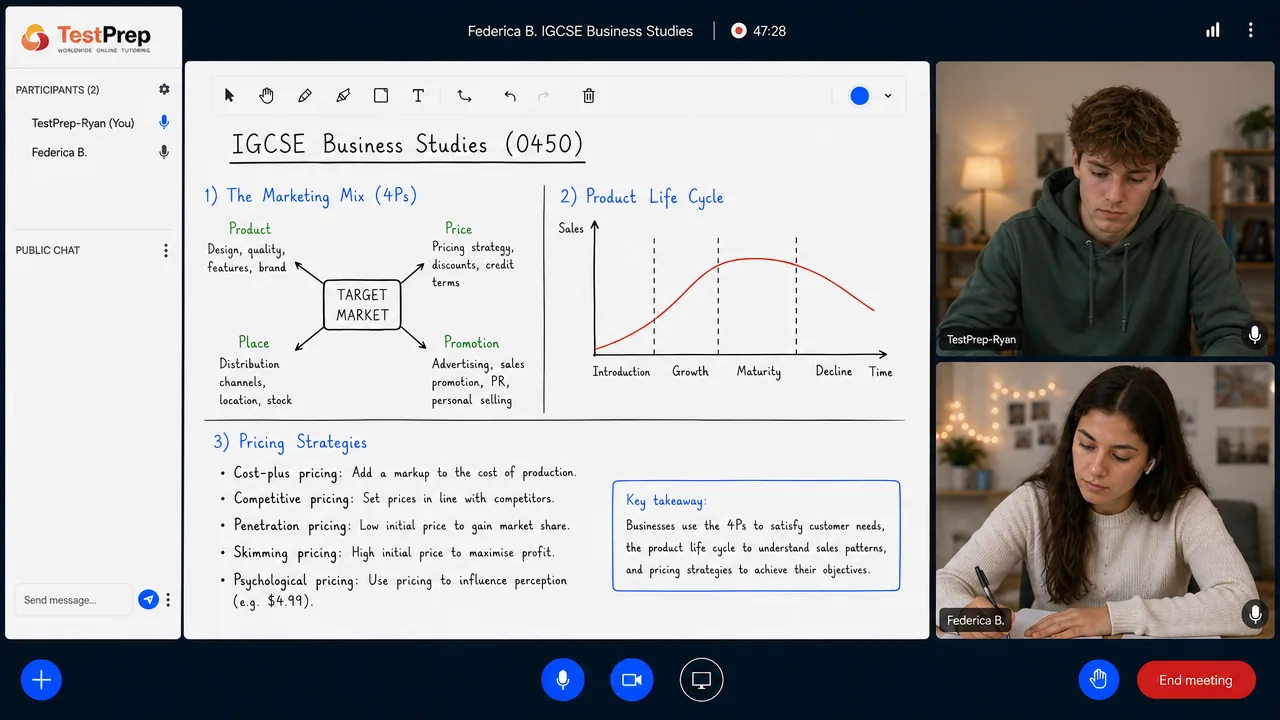This screenshot has width=1280, height=720.
Task: Toggle microphone mute in bottom bar
Action: pyautogui.click(x=563, y=680)
